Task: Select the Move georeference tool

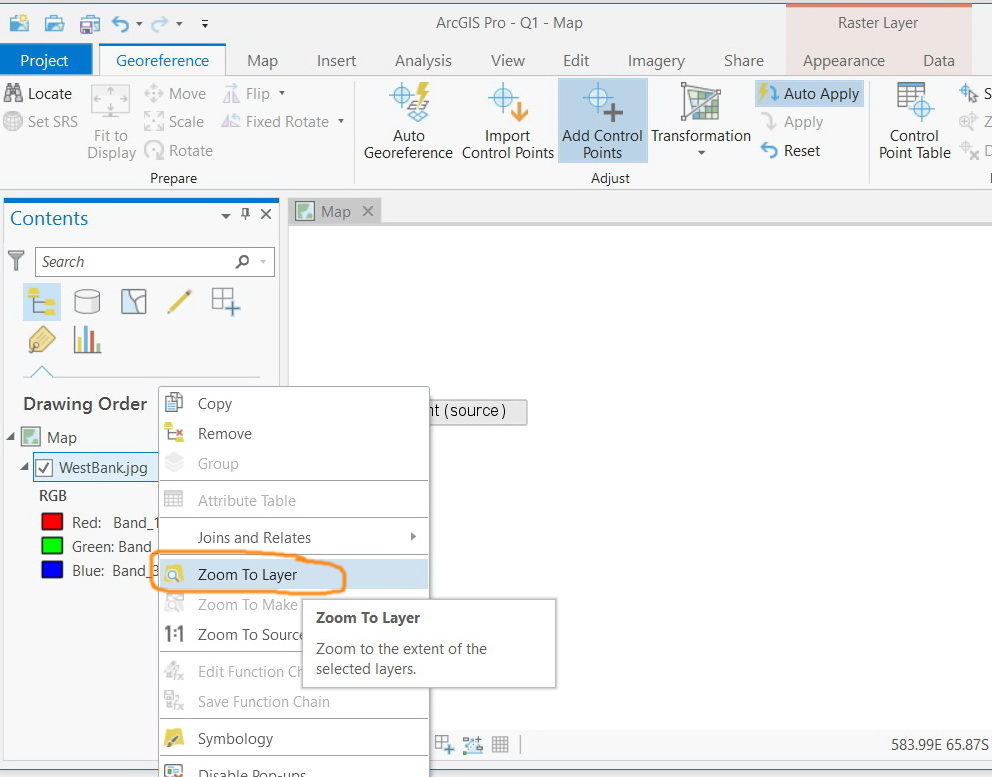Action: click(x=175, y=94)
